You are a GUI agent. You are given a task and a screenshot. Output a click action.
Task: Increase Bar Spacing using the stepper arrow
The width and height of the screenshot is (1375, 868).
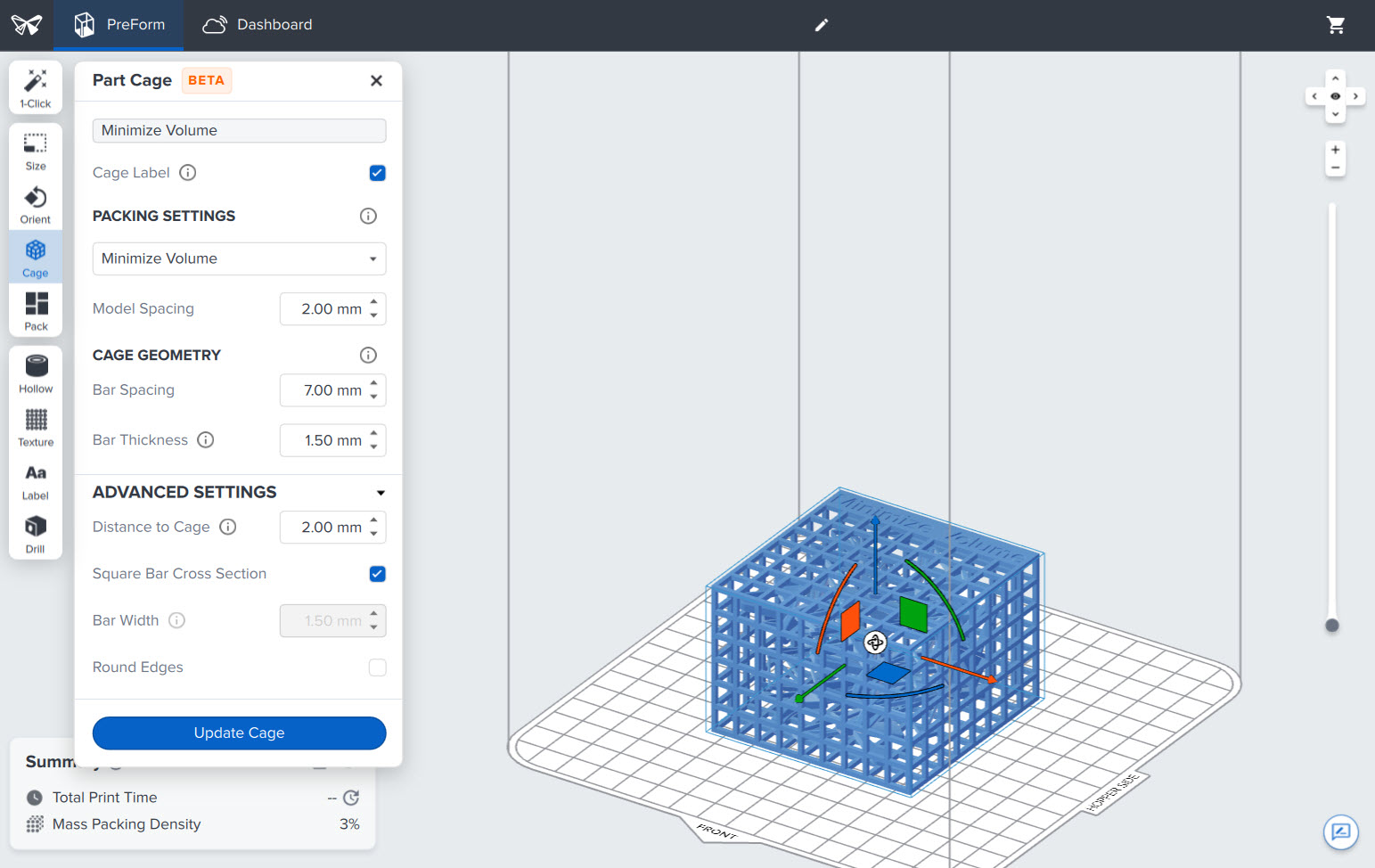375,385
